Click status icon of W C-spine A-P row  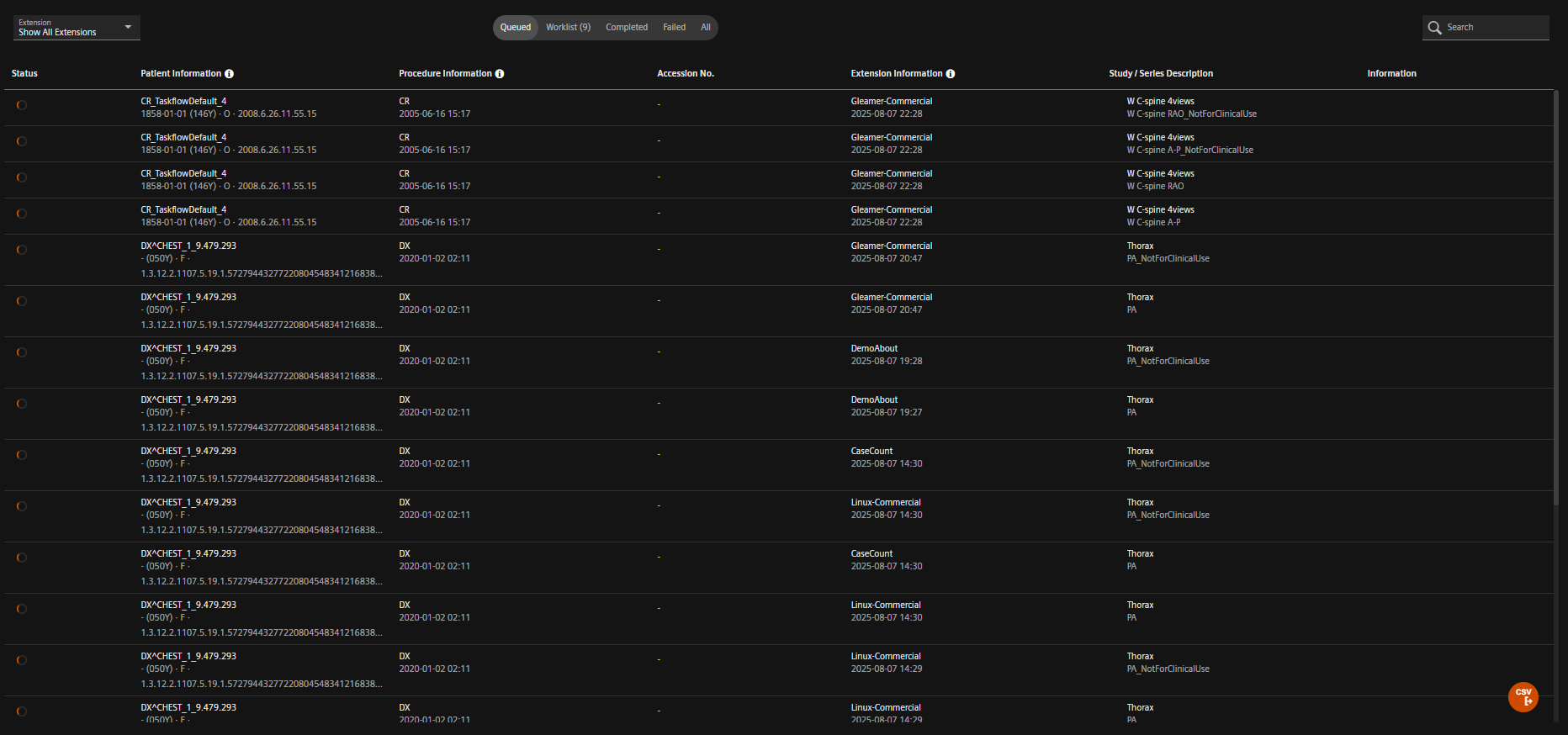click(22, 214)
